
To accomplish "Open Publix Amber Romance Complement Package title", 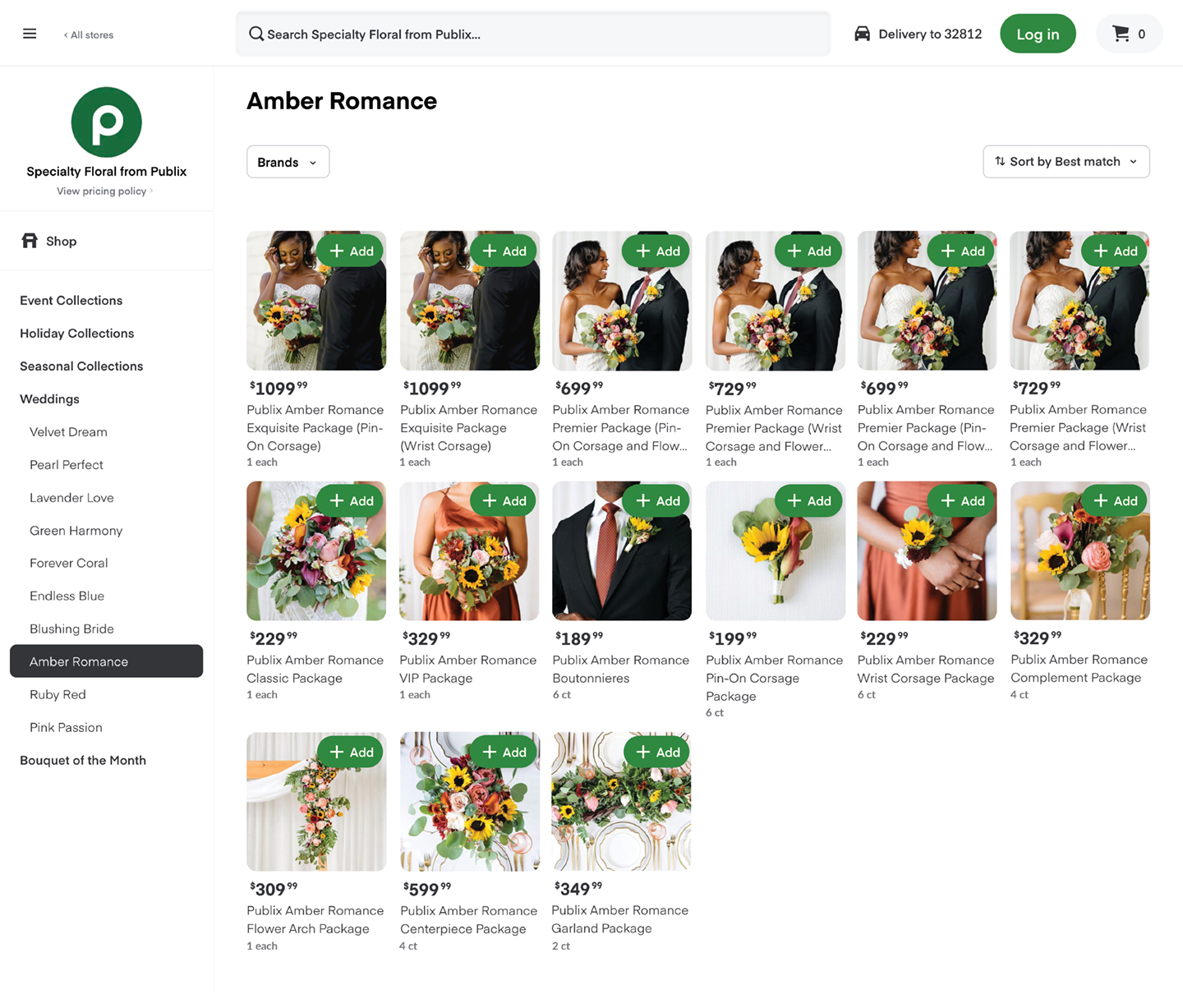I will click(1079, 668).
